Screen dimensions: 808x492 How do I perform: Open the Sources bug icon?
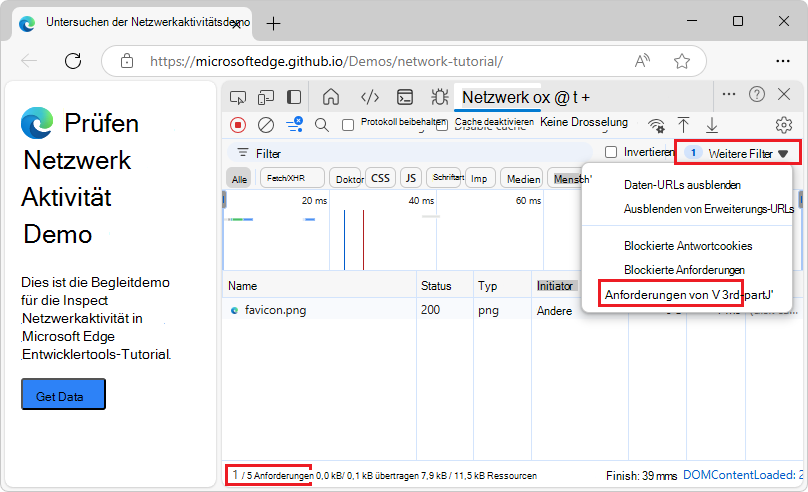[440, 97]
